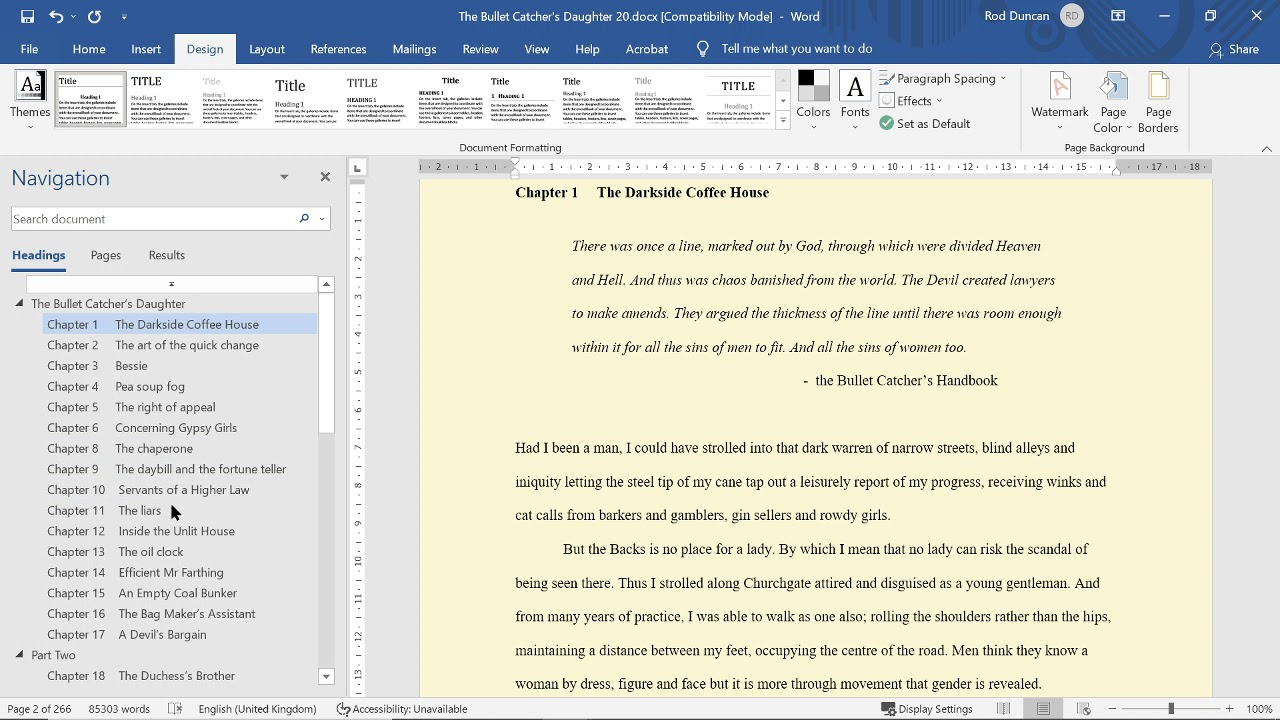Jump to Chapter 6 Concerning Gypsy Girls
This screenshot has width=1280, height=720.
coord(142,428)
